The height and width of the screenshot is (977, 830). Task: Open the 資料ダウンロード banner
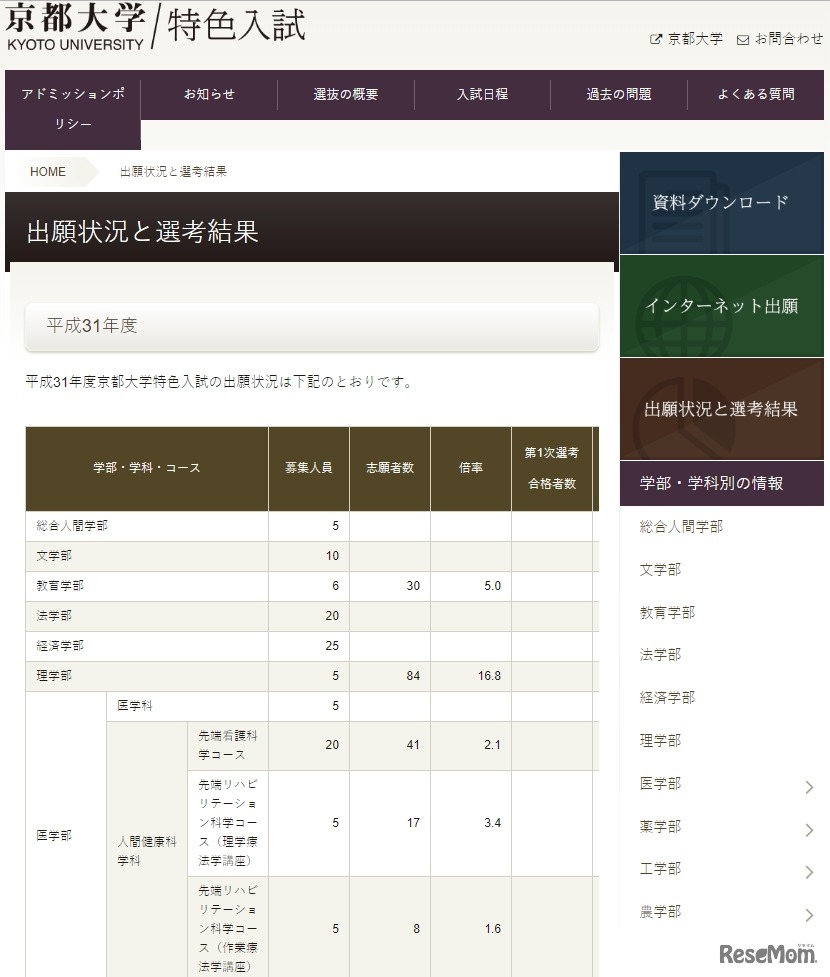pyautogui.click(x=721, y=203)
